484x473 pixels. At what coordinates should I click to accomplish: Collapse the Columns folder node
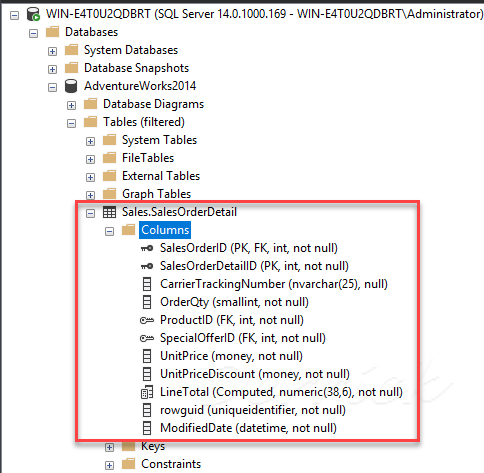pyautogui.click(x=109, y=231)
